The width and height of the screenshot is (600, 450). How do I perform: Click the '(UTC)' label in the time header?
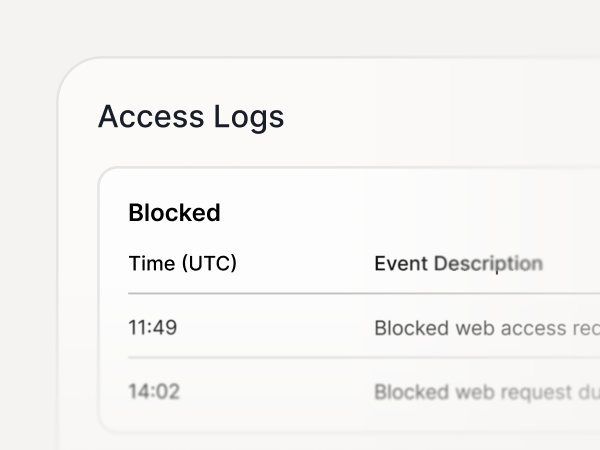(209, 264)
